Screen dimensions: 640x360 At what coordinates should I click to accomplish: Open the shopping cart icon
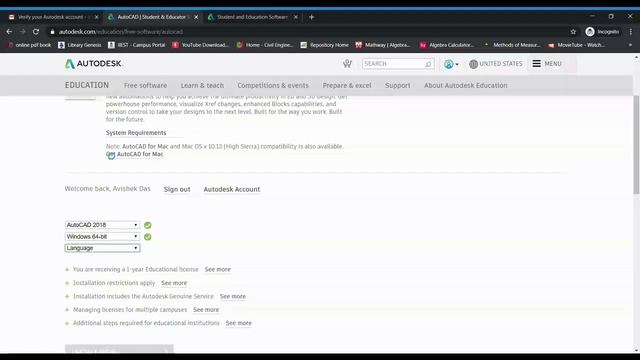[x=347, y=64]
